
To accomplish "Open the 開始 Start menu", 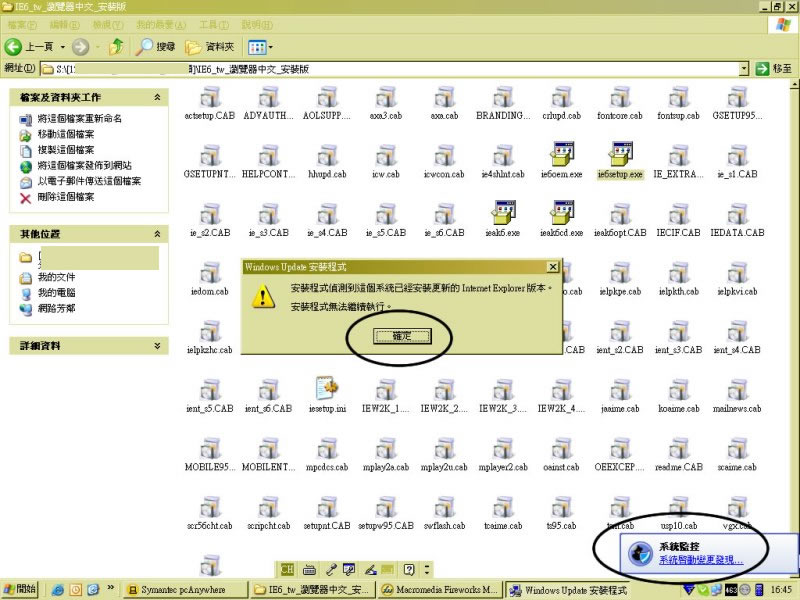I will coord(20,589).
